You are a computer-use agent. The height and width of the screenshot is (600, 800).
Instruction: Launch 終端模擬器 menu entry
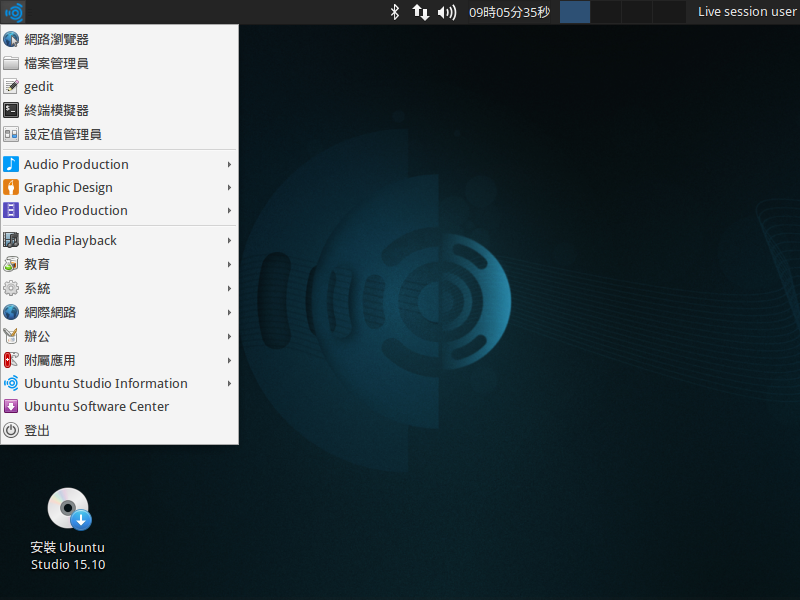point(119,110)
